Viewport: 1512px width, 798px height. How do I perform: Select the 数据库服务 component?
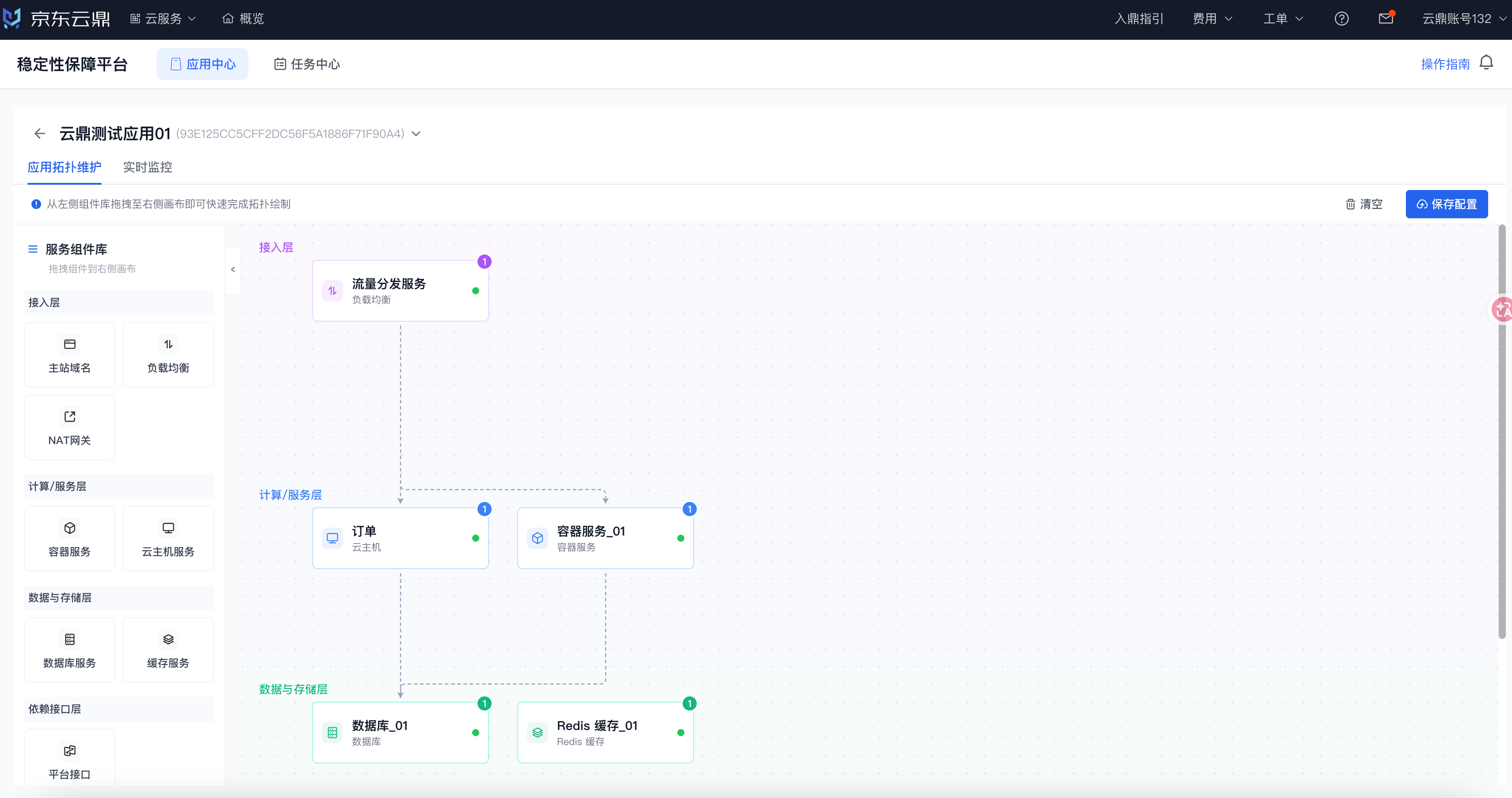point(69,650)
